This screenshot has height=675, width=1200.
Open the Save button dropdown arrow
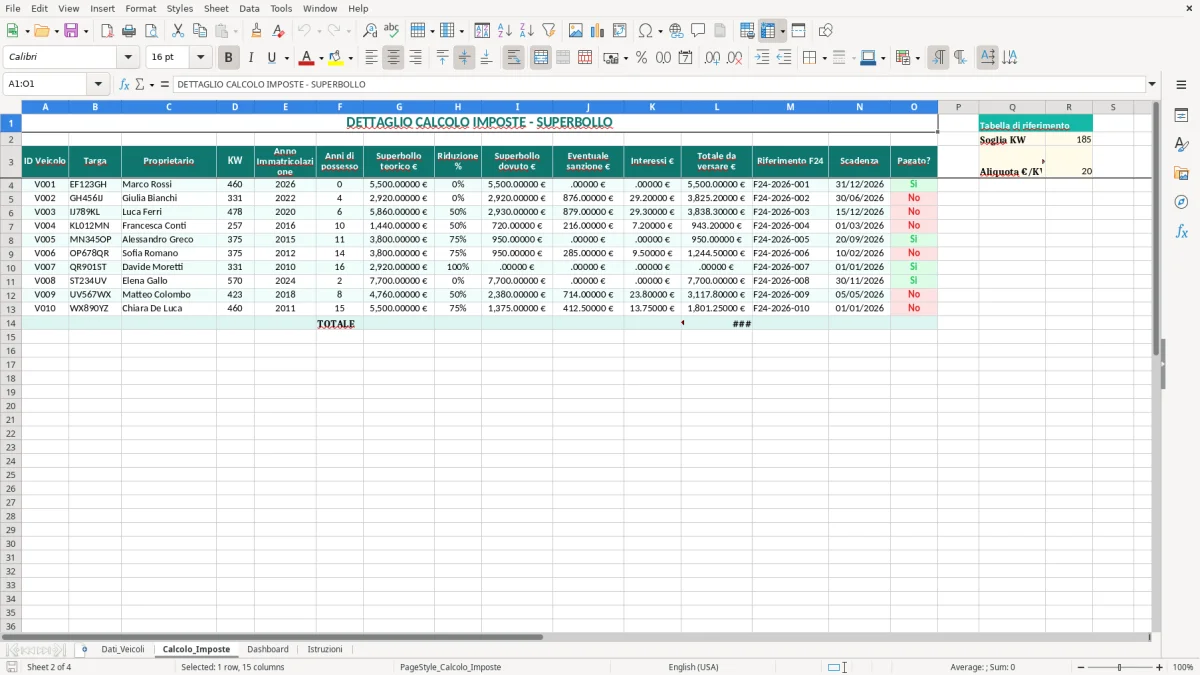(x=86, y=31)
